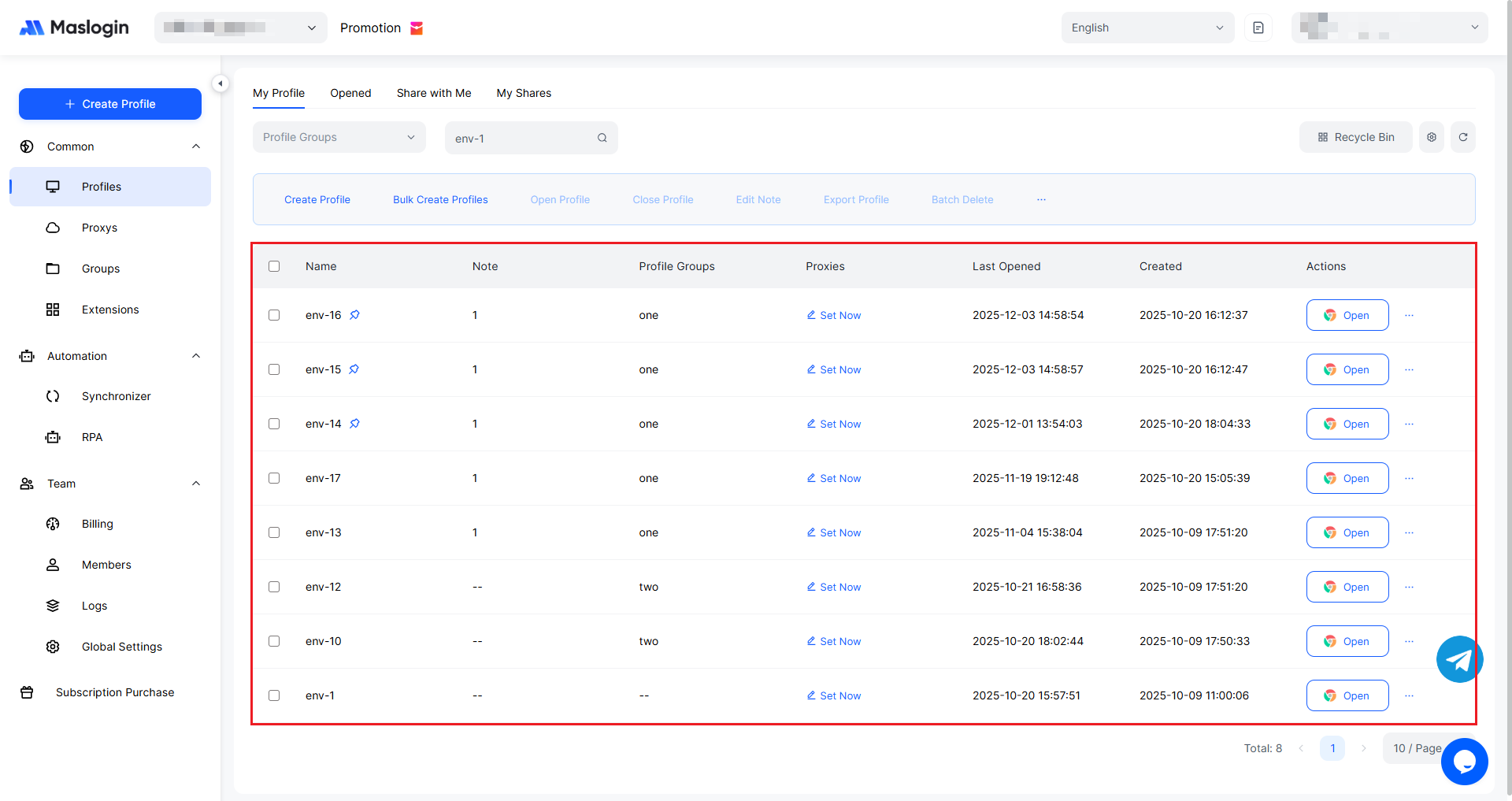Click the search magnifier in env-1 field
The width and height of the screenshot is (1512, 801).
click(x=602, y=138)
